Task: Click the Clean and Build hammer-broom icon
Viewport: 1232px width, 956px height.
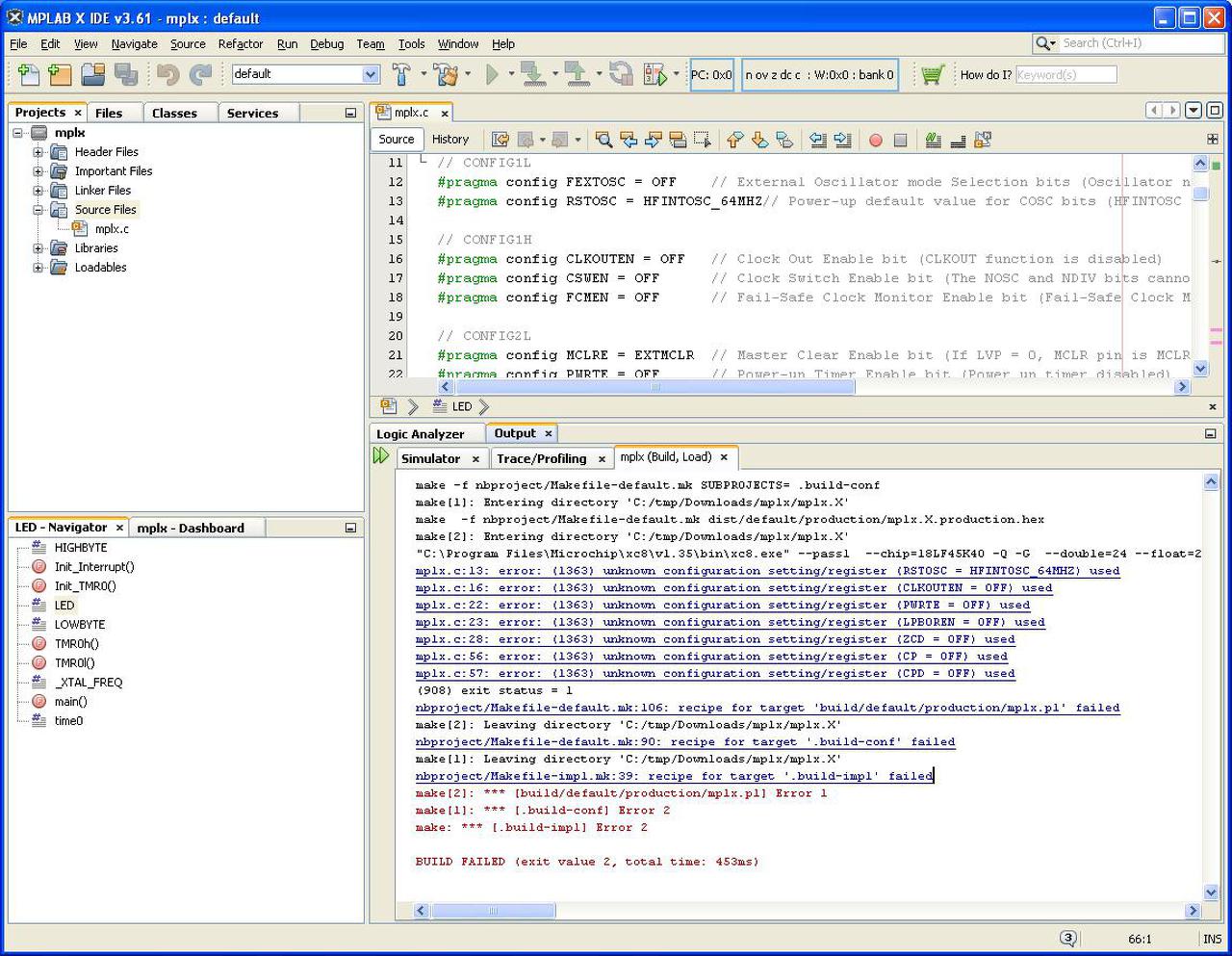Action: coord(446,74)
